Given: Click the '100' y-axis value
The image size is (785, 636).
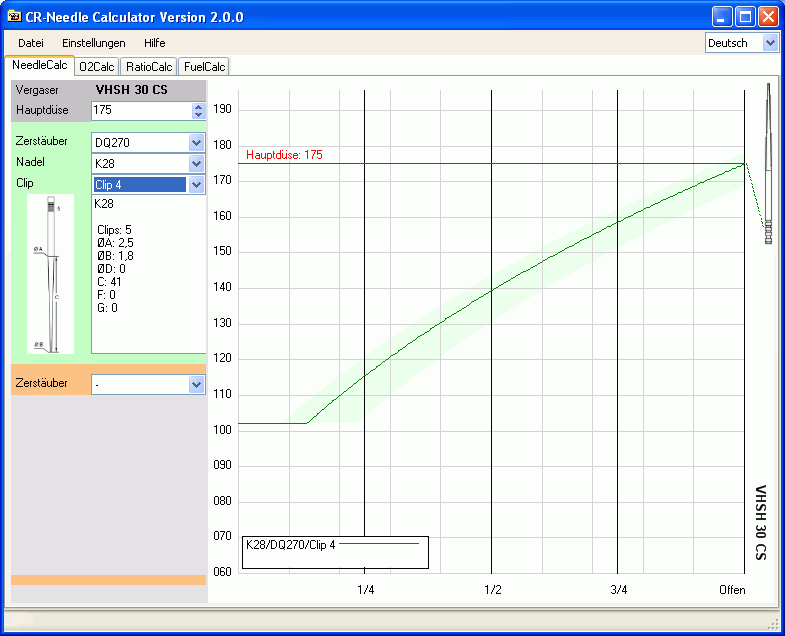Looking at the screenshot, I should [222, 430].
